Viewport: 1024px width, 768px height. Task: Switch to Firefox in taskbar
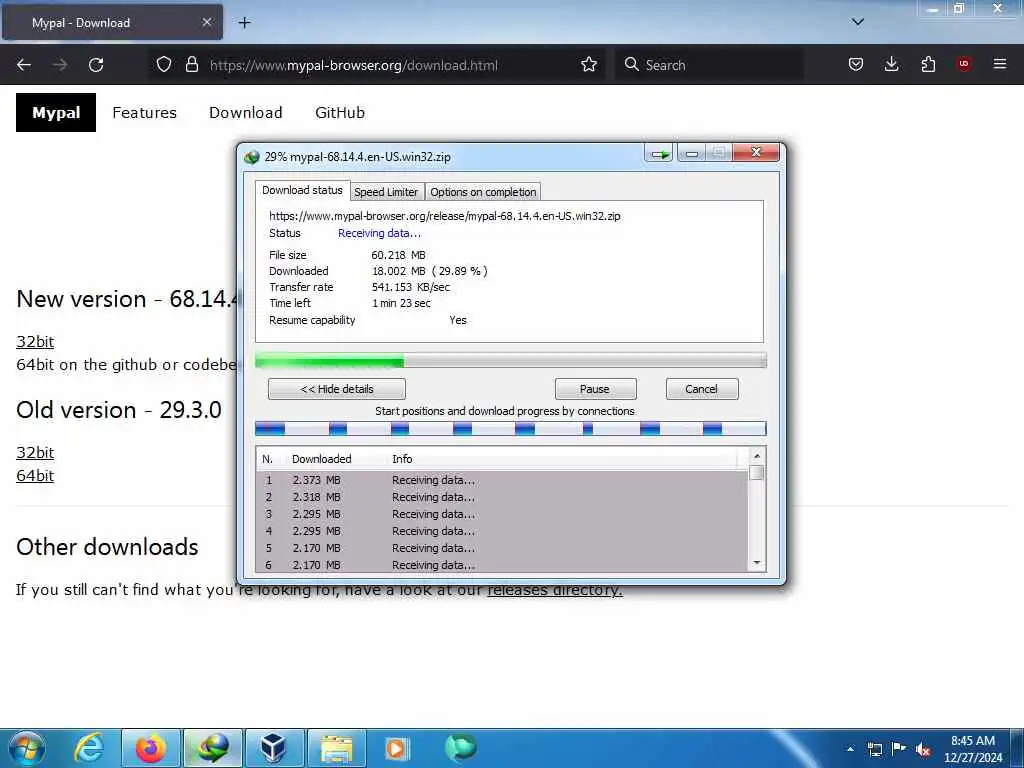tap(150, 748)
